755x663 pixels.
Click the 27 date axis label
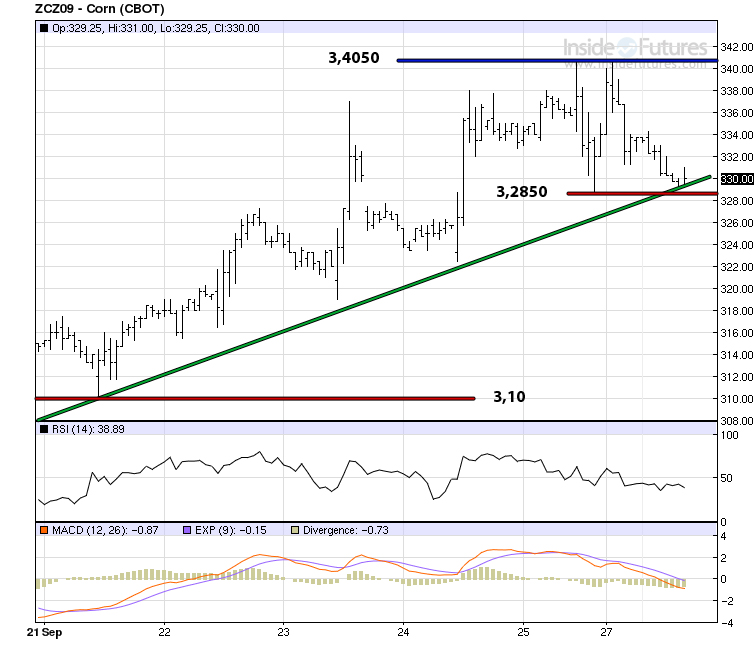tap(606, 632)
